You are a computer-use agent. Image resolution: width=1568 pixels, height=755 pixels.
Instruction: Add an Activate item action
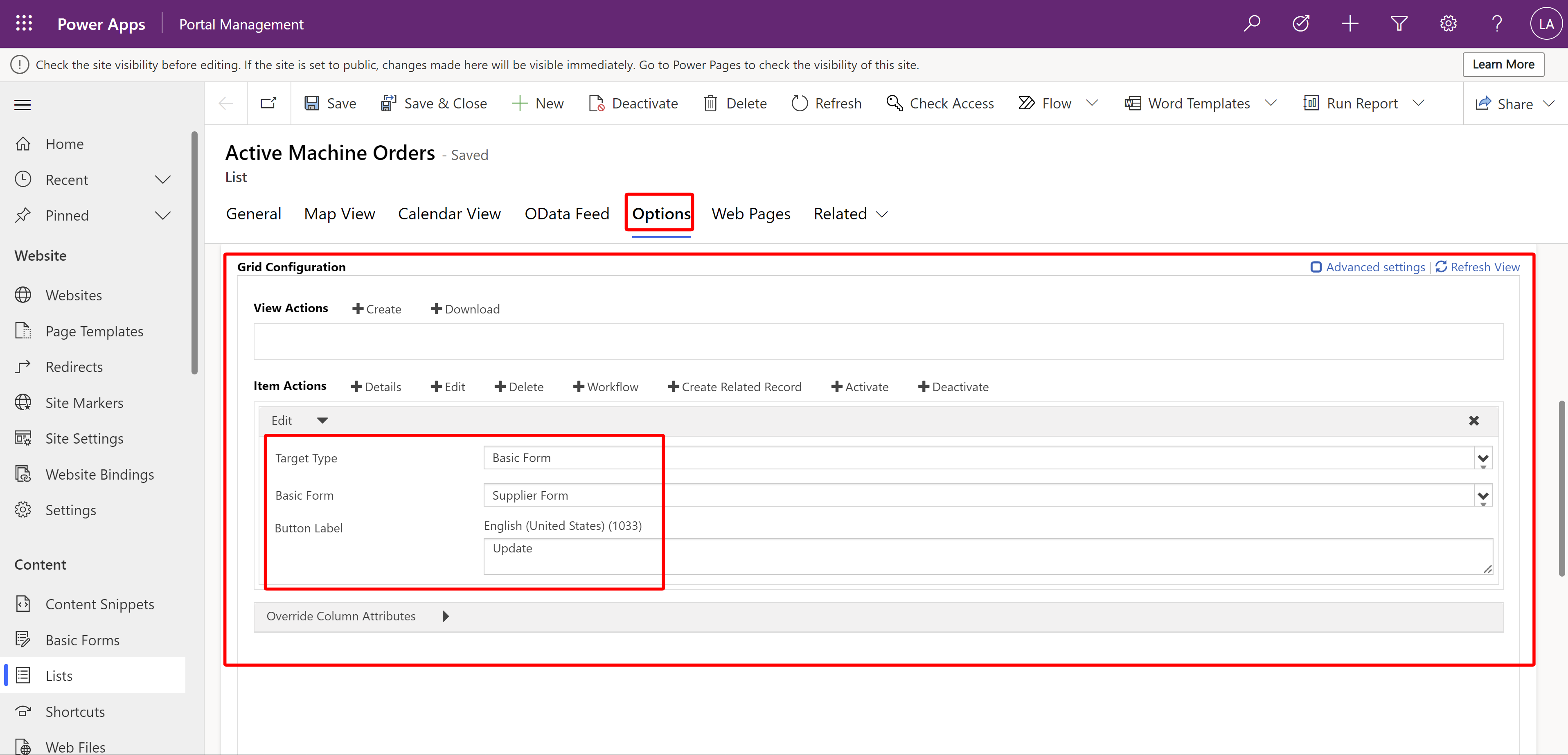tap(859, 387)
